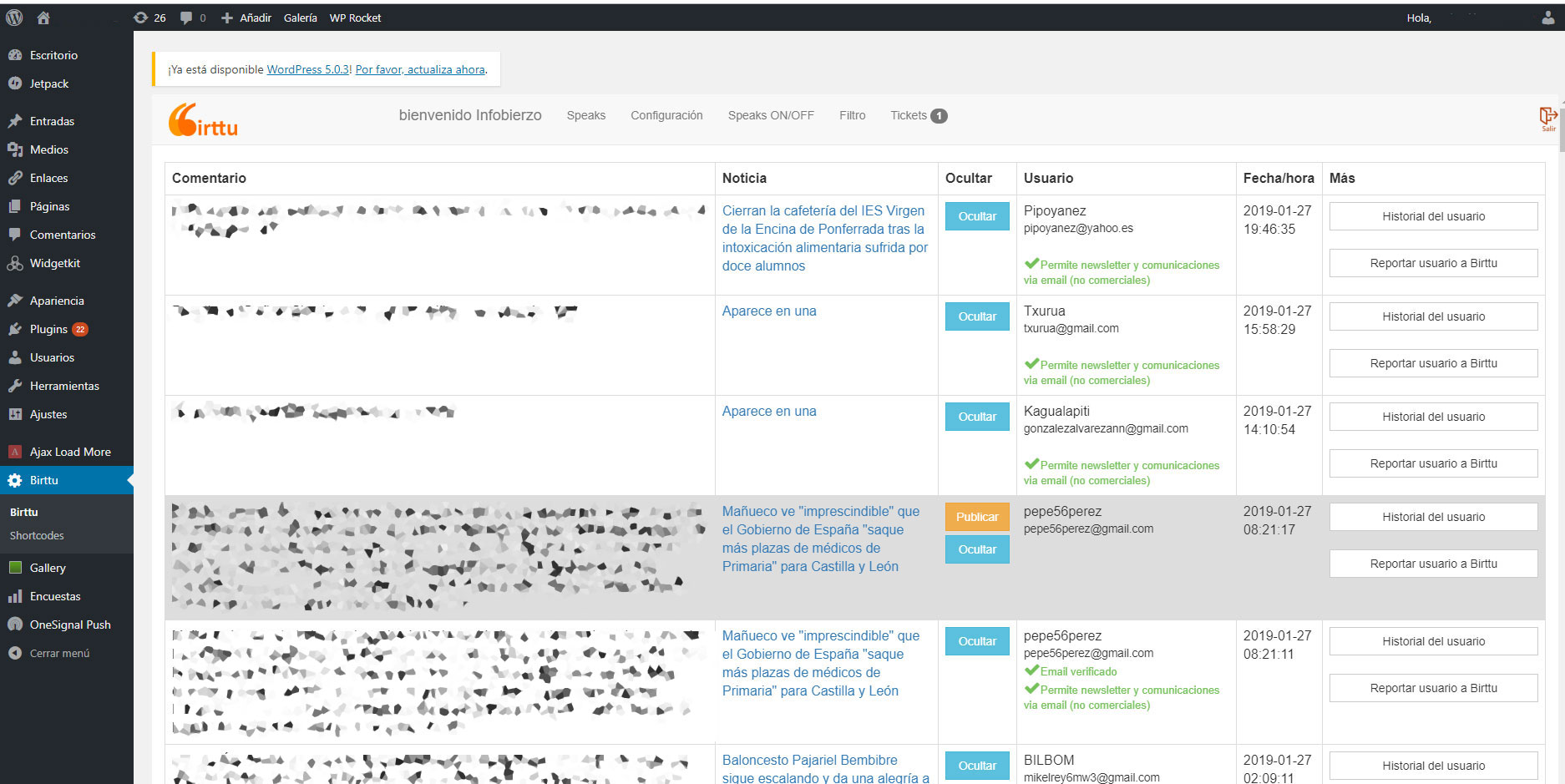
Task: Click the Salir exit icon
Action: (x=1547, y=119)
